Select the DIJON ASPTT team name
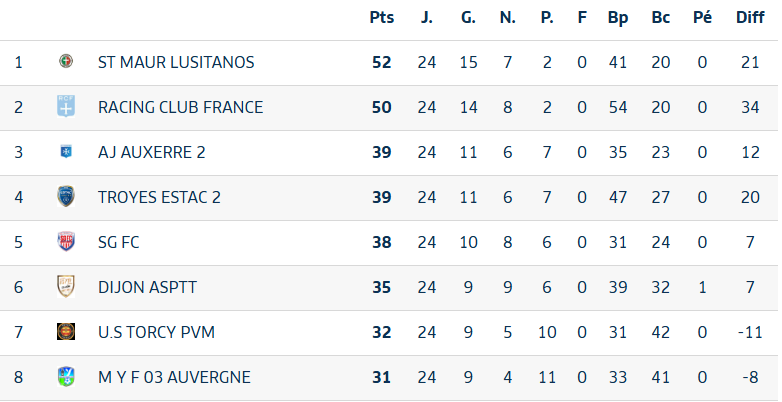The image size is (782, 402). [147, 287]
